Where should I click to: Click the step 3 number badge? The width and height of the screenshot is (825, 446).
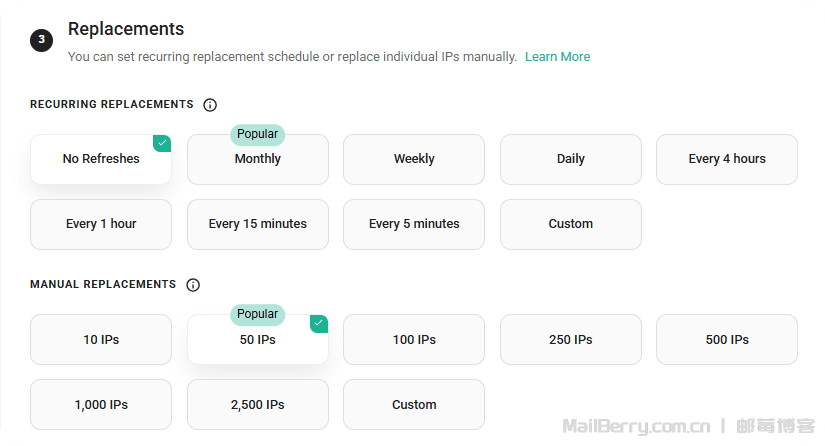point(41,40)
